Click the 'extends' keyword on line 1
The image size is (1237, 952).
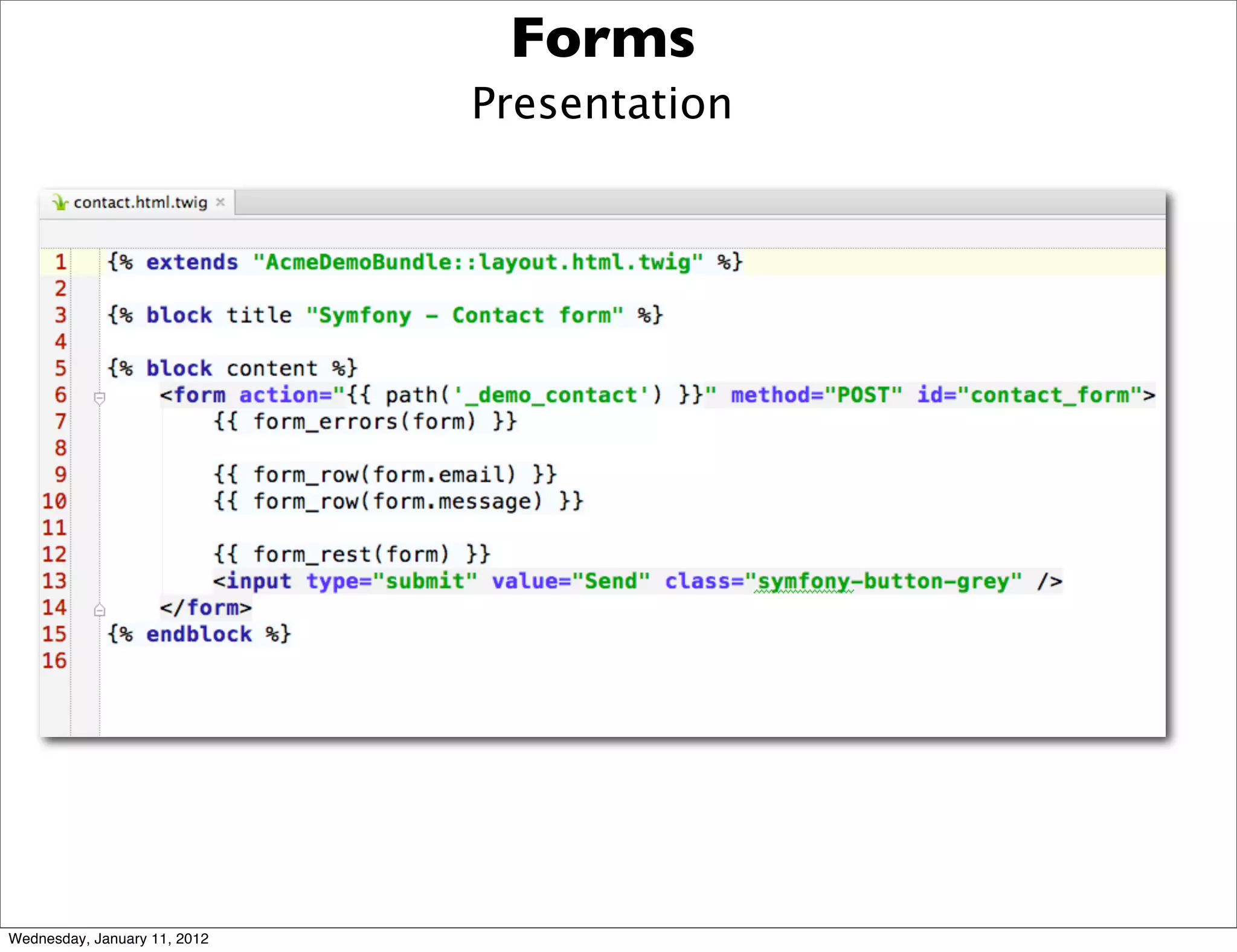(x=192, y=262)
